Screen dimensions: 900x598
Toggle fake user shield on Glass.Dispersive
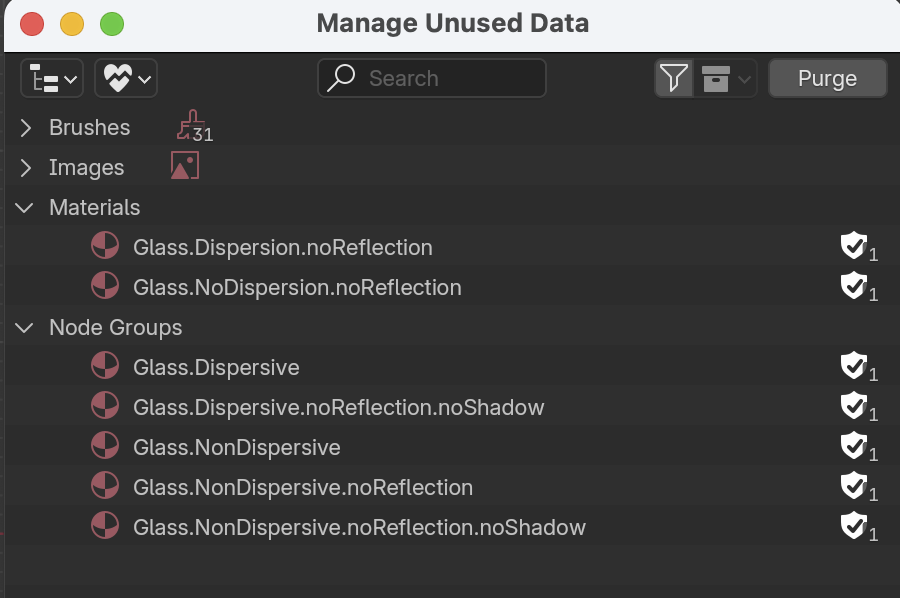[x=853, y=366]
